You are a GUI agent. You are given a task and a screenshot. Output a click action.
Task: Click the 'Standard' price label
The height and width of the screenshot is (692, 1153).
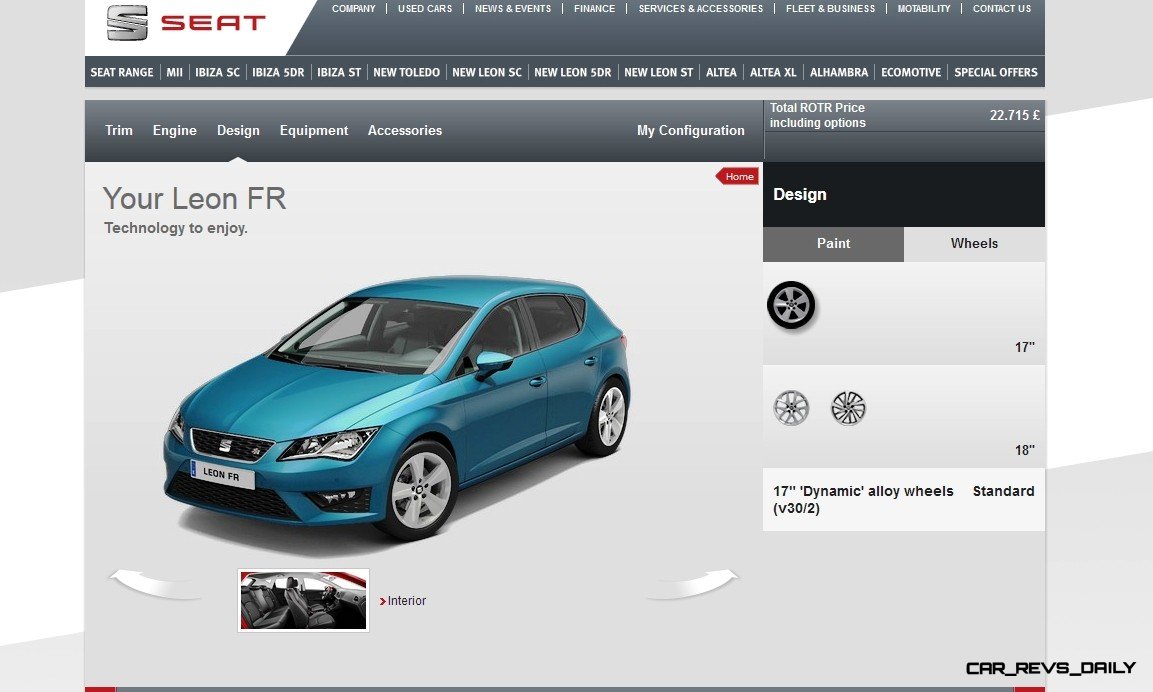1004,491
